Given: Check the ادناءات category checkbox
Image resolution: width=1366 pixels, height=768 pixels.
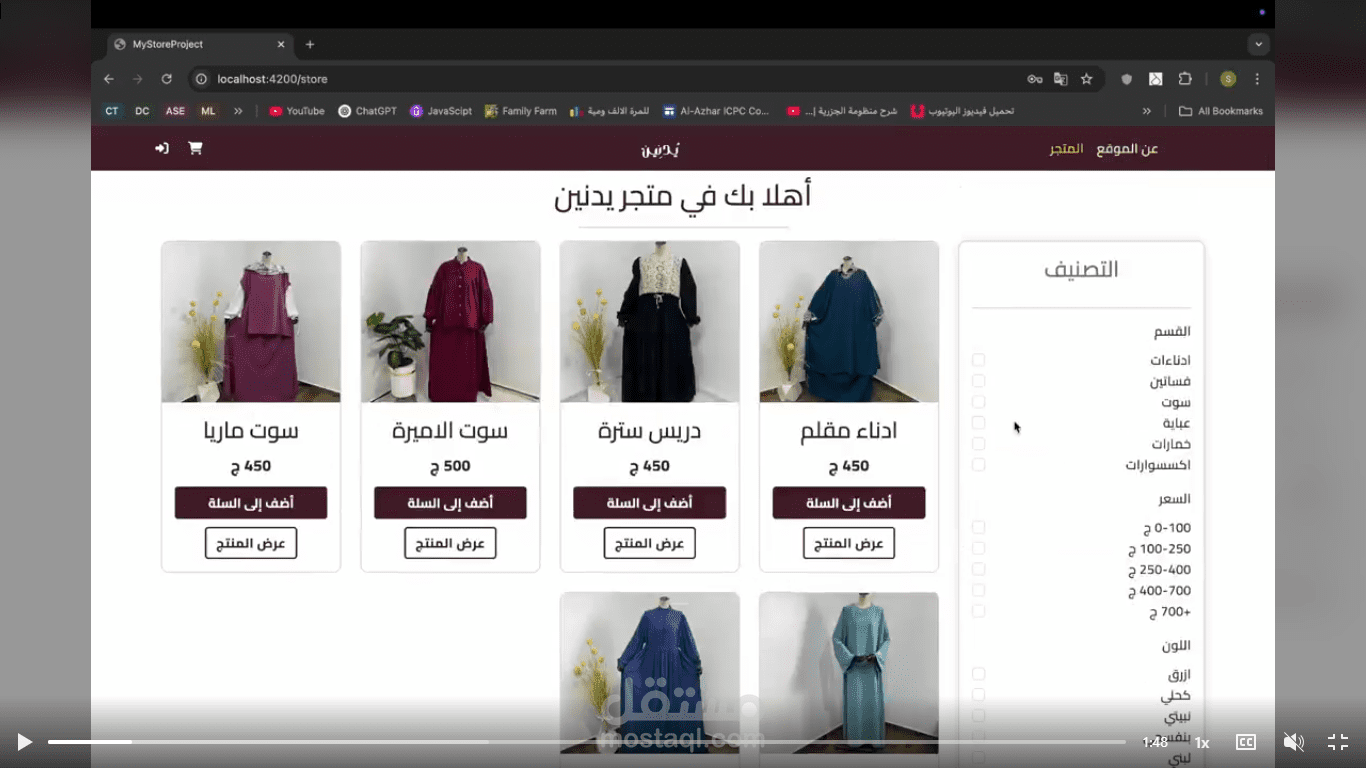Looking at the screenshot, I should click(x=979, y=360).
